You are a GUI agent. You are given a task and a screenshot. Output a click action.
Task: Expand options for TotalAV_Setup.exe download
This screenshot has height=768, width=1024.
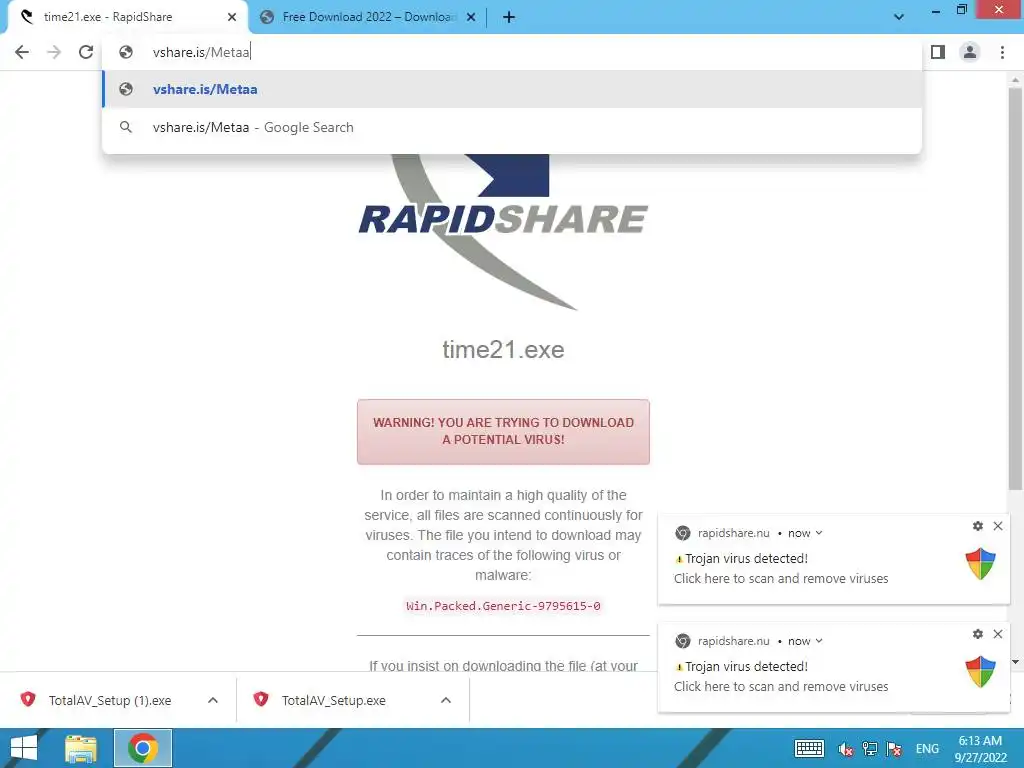tap(446, 700)
